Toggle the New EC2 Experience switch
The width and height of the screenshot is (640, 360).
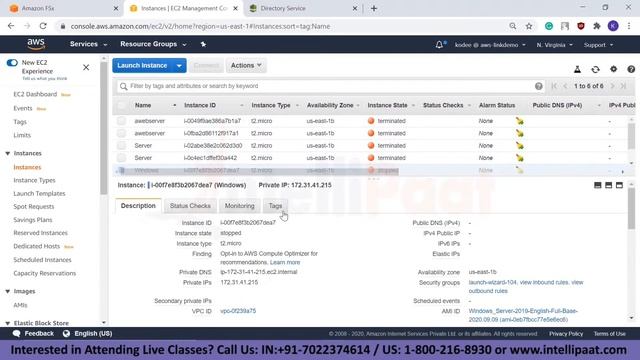[x=12, y=62]
